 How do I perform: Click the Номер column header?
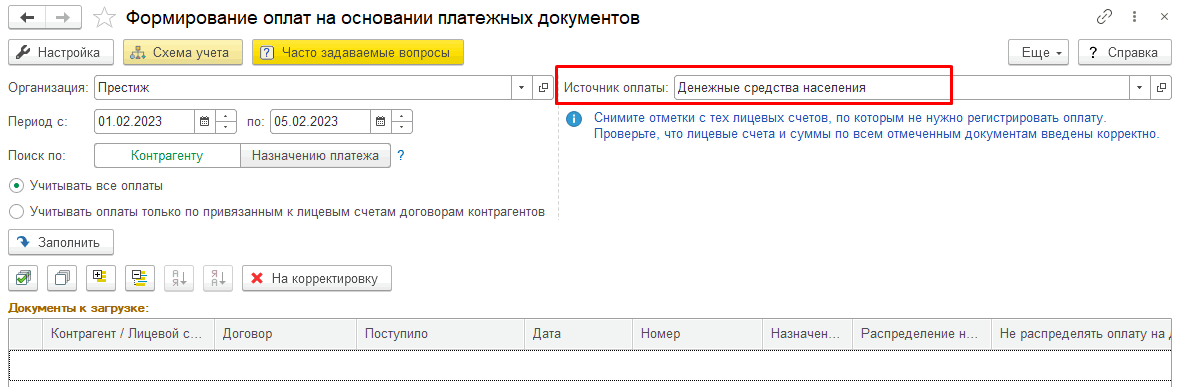698,333
